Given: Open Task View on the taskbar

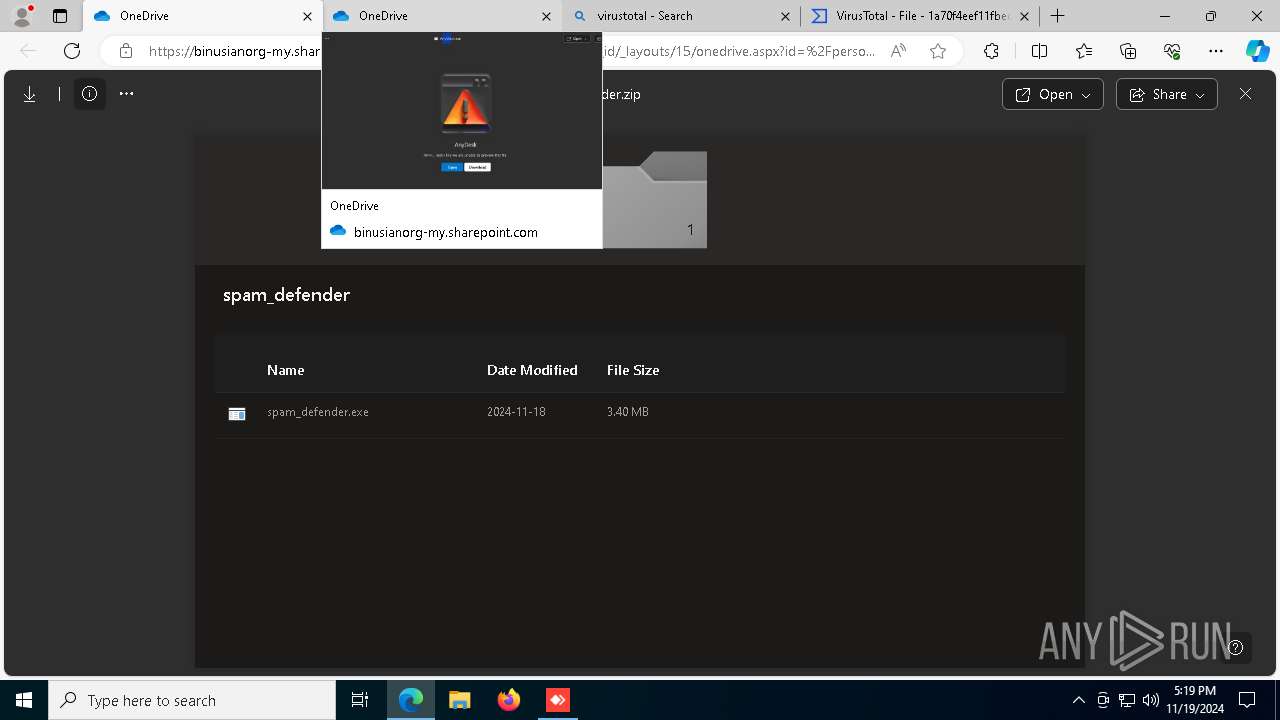Looking at the screenshot, I should [x=360, y=700].
